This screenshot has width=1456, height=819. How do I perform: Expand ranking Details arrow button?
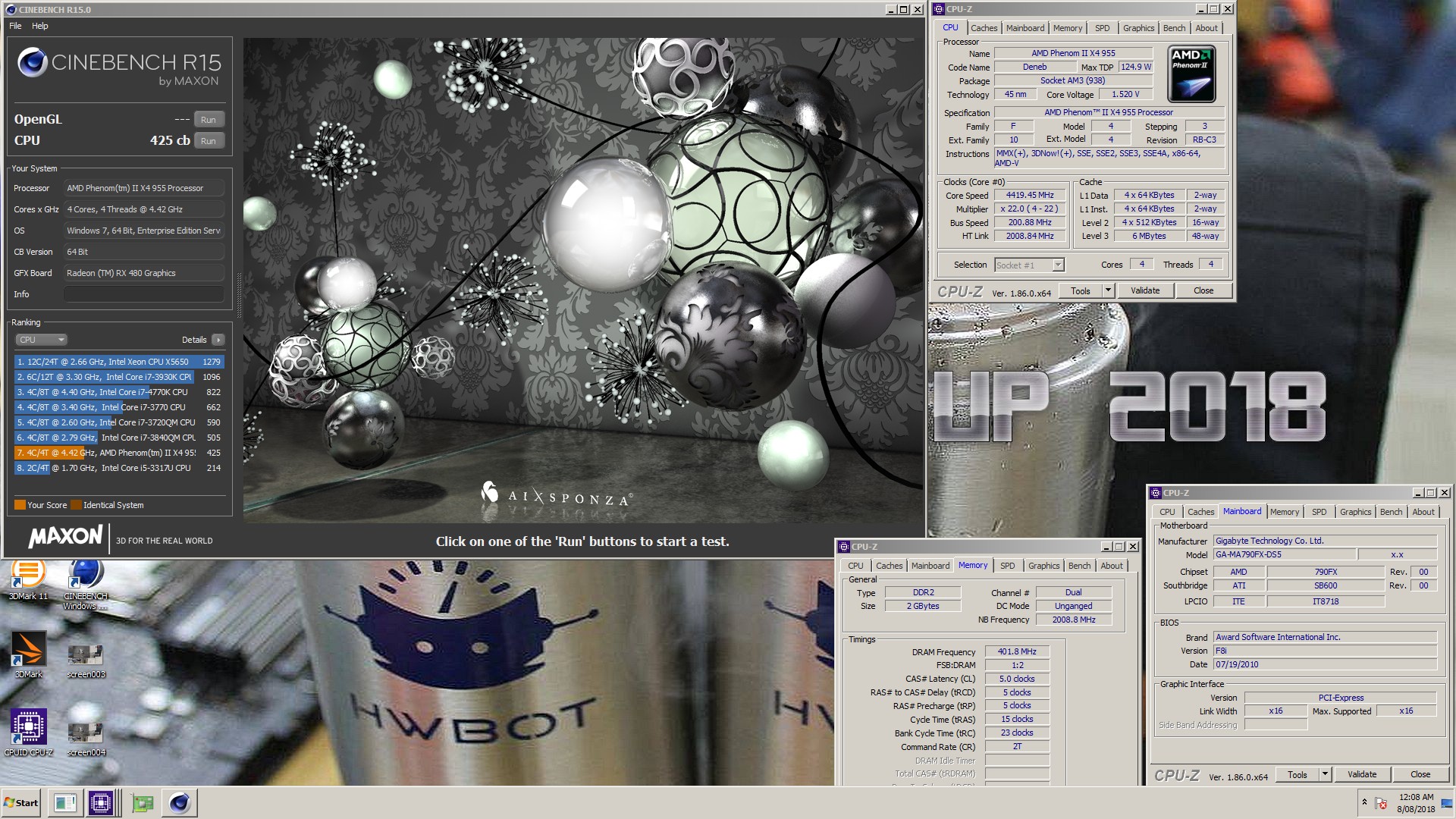tap(218, 340)
